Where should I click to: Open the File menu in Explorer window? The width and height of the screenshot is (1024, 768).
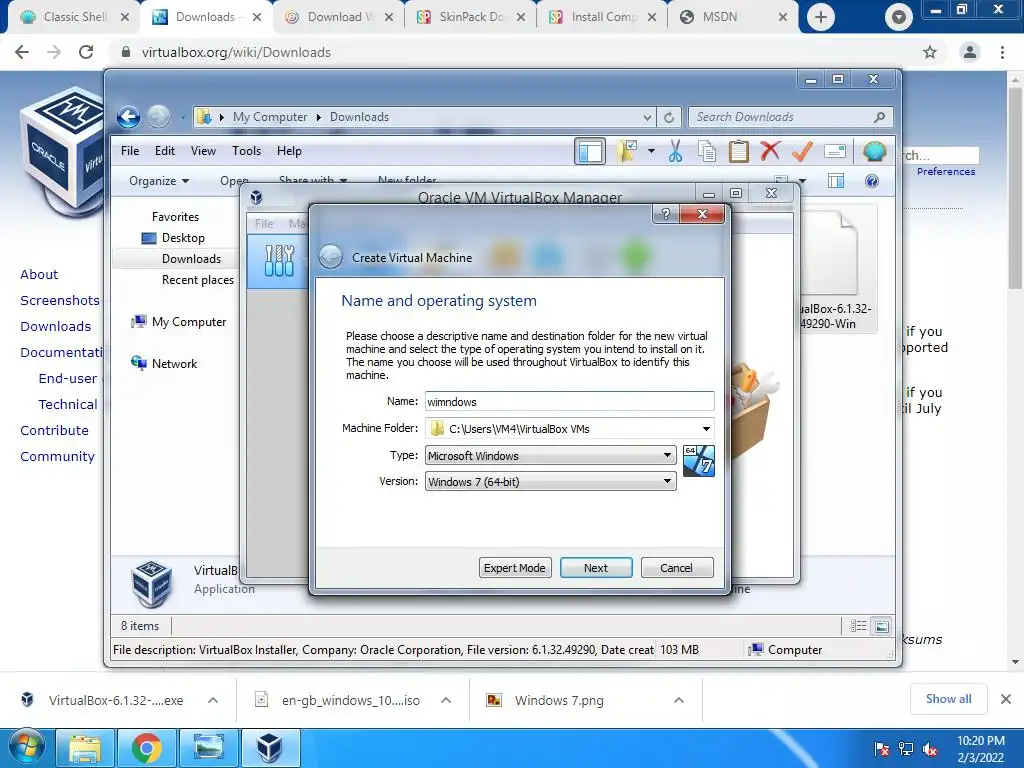pyautogui.click(x=130, y=151)
